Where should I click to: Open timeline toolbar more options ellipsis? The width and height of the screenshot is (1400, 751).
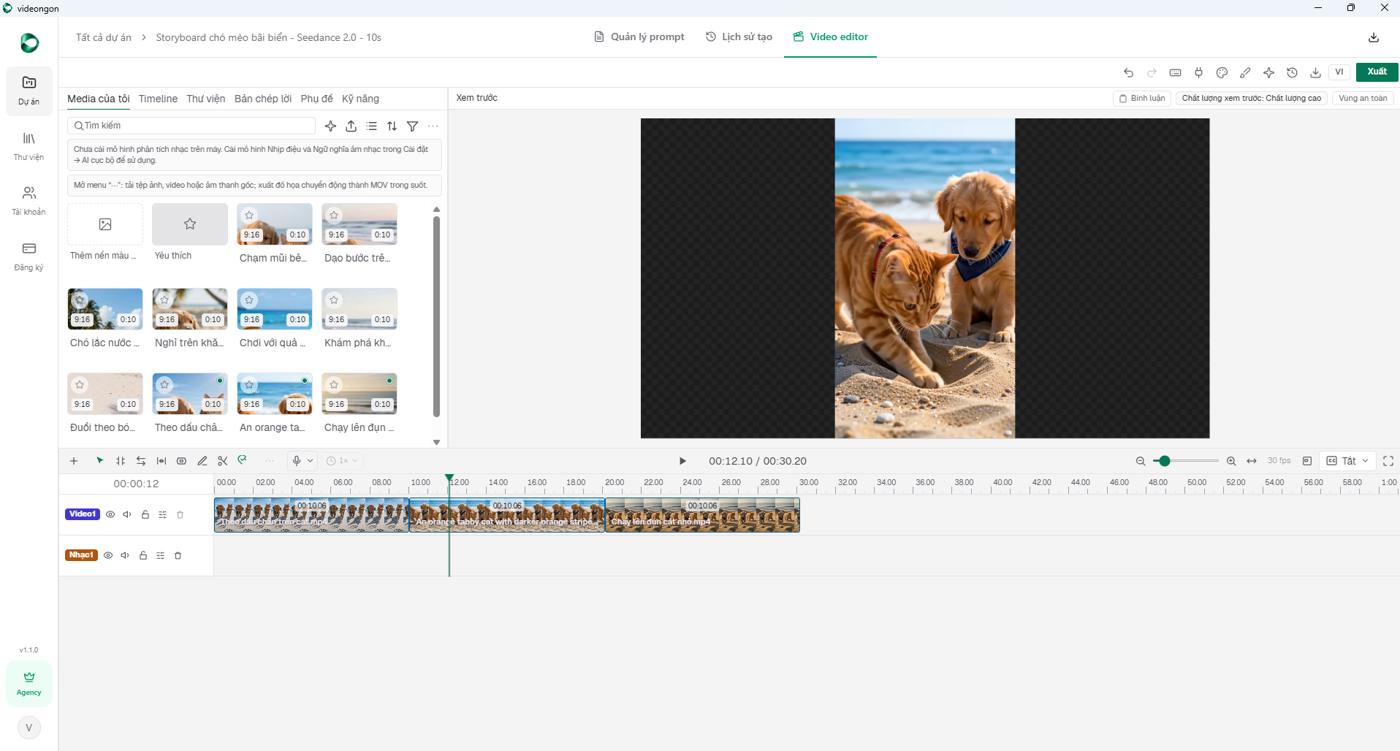[269, 461]
